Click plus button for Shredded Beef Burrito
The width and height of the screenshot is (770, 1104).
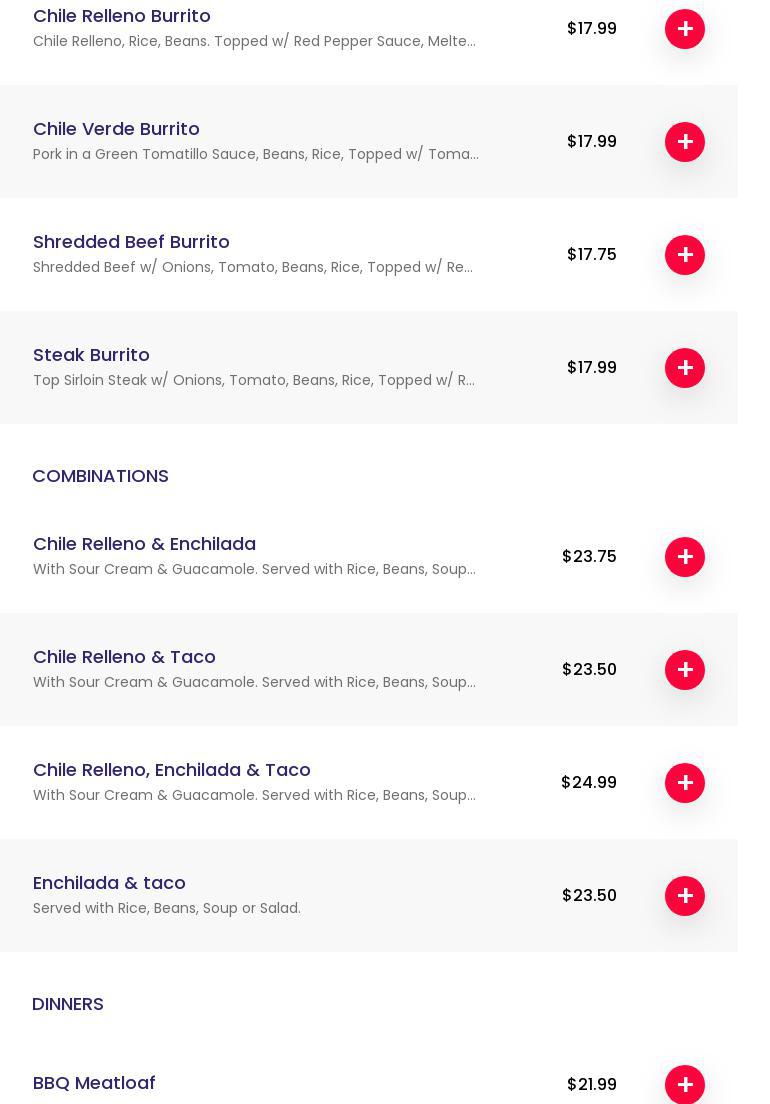(x=685, y=255)
